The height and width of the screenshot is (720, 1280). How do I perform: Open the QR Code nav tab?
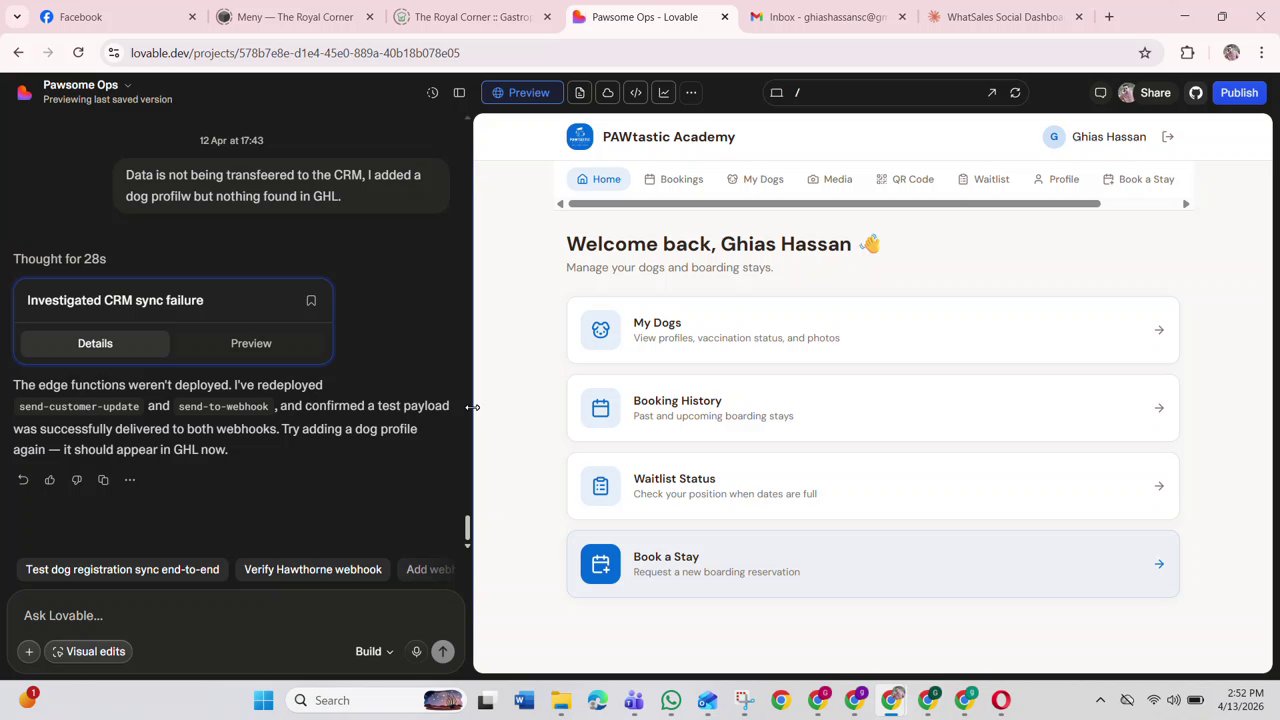905,179
